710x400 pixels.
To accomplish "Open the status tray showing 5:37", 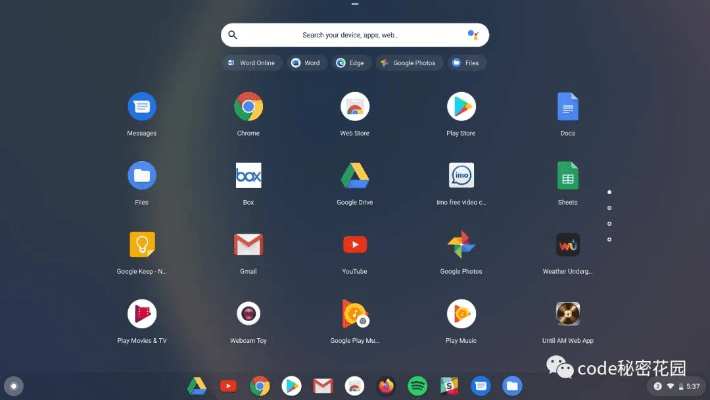I will click(676, 386).
